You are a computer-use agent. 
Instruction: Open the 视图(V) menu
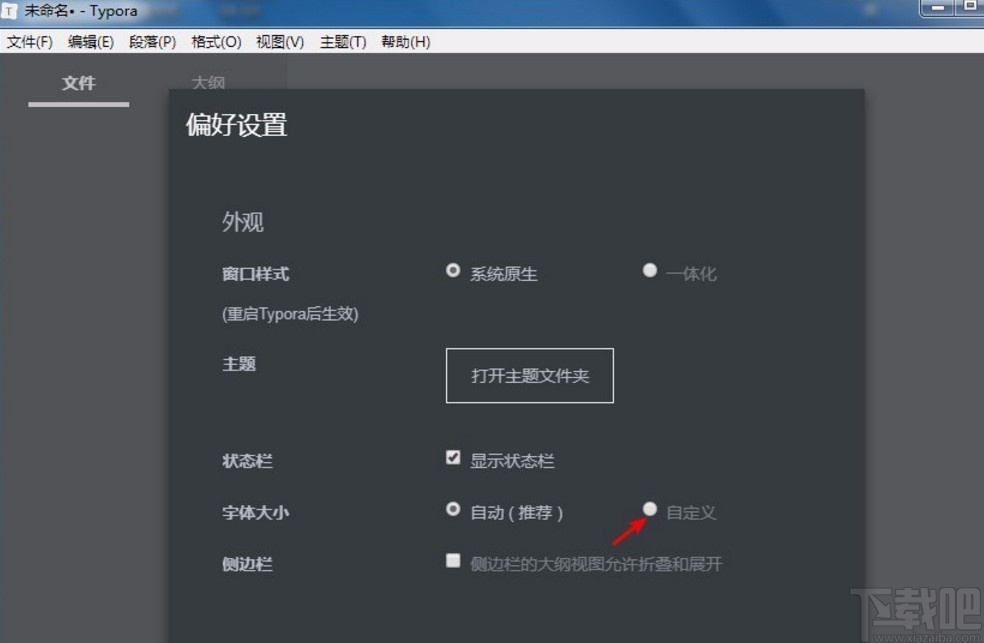(x=278, y=41)
